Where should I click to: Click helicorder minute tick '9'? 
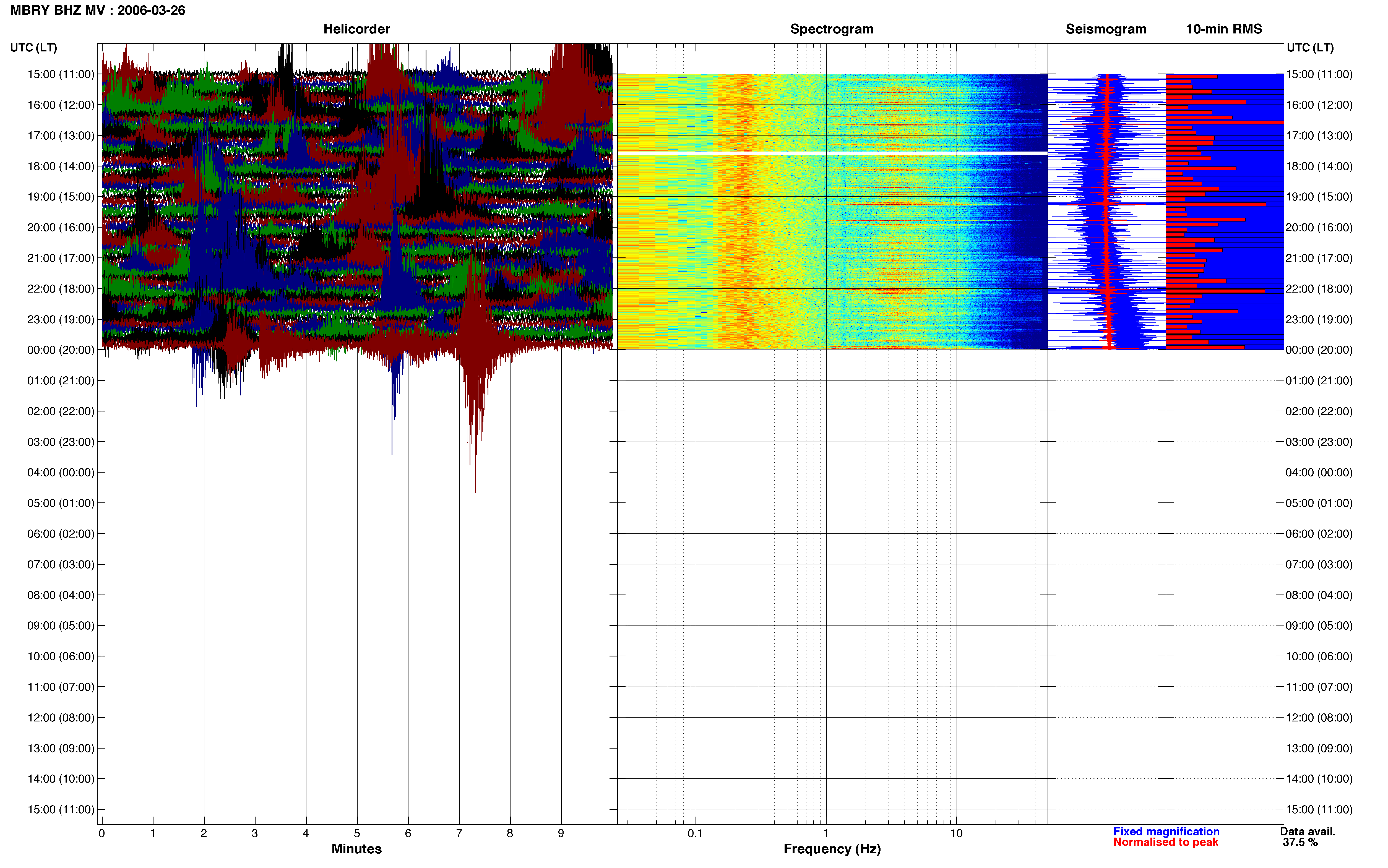coord(561,833)
